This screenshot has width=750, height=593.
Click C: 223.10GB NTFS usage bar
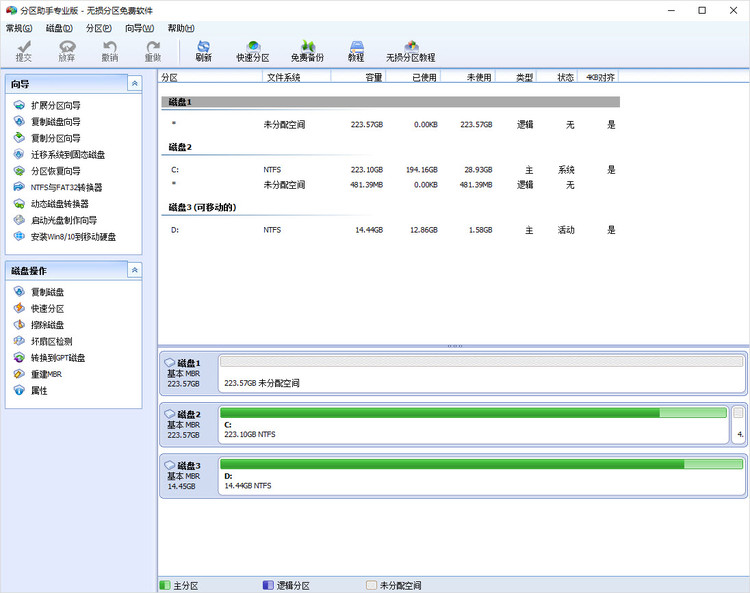click(473, 413)
